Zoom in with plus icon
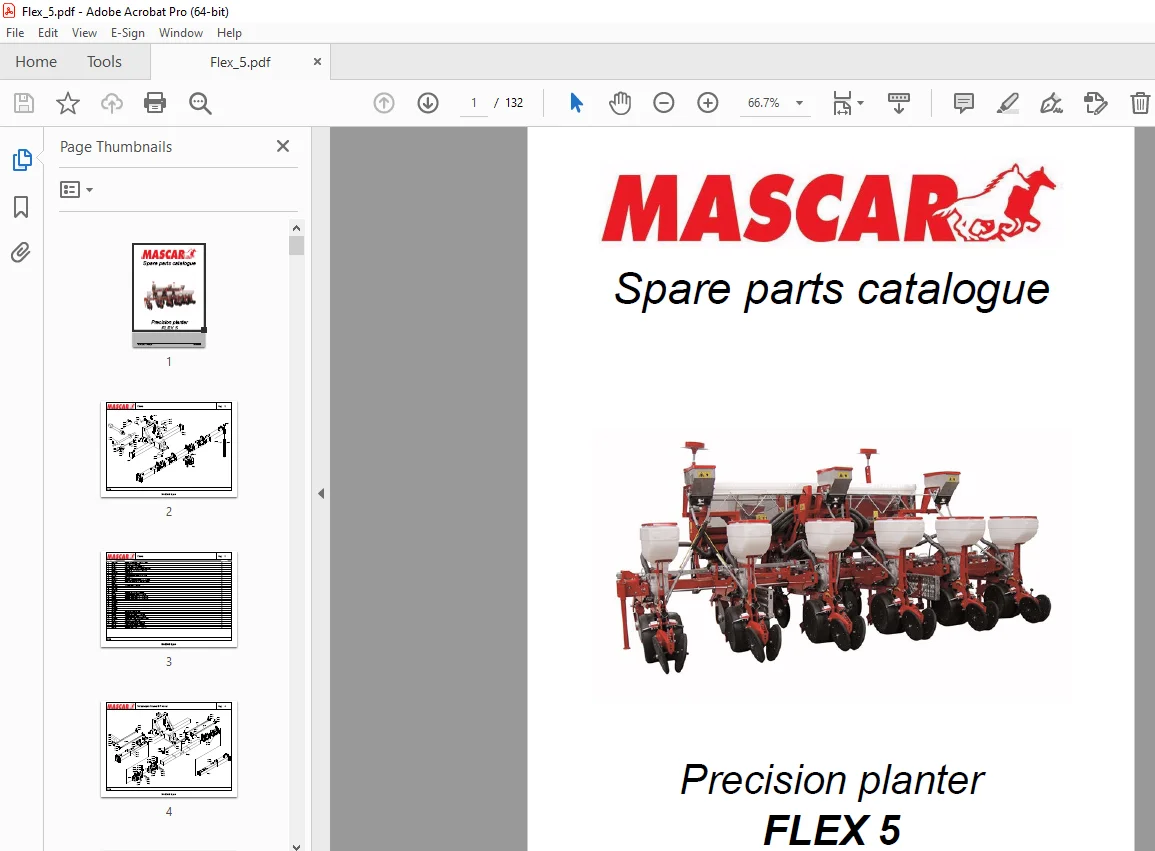The width and height of the screenshot is (1155, 851). [x=708, y=103]
